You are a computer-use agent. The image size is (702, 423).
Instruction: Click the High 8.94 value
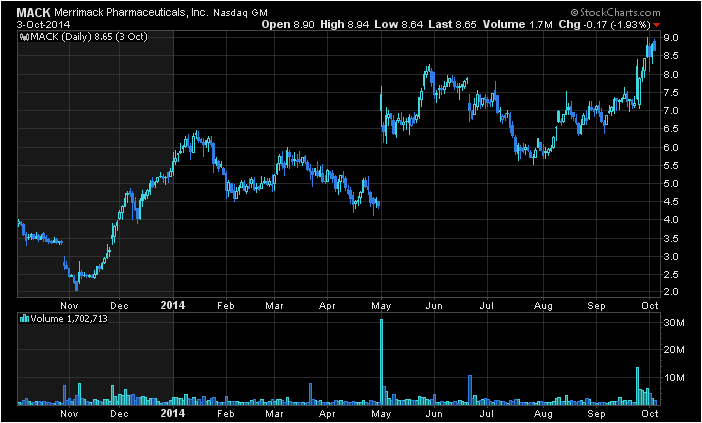click(x=344, y=25)
